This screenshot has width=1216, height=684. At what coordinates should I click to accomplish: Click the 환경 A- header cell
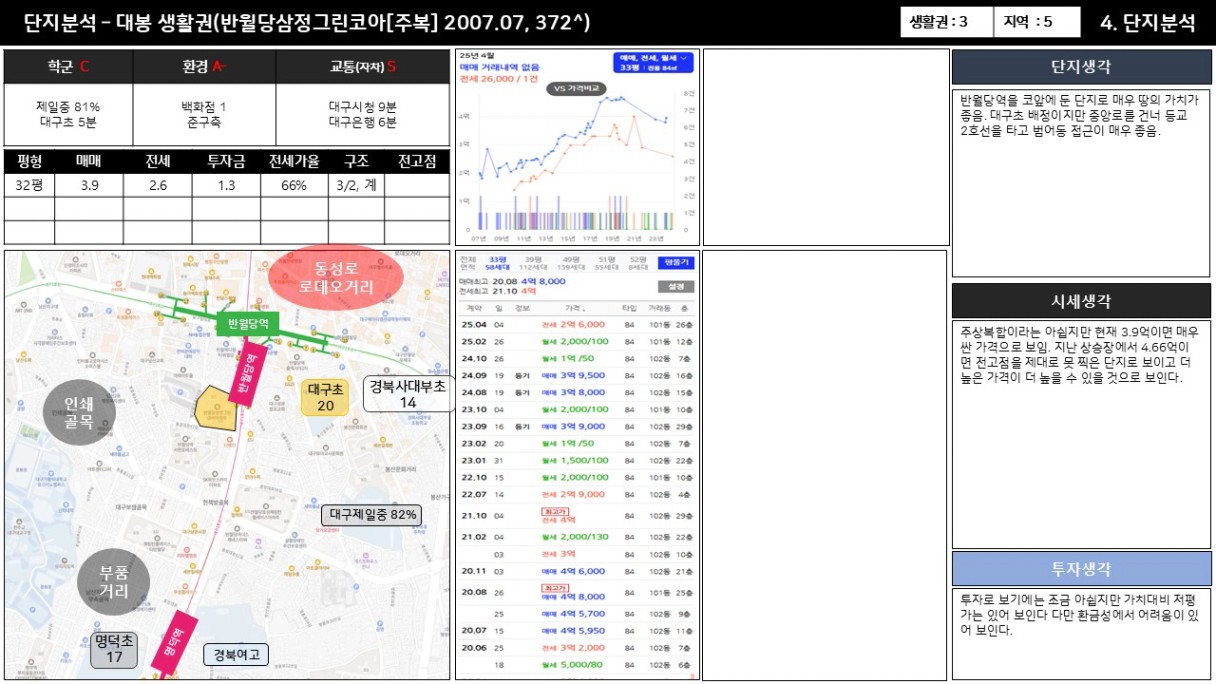click(x=204, y=67)
